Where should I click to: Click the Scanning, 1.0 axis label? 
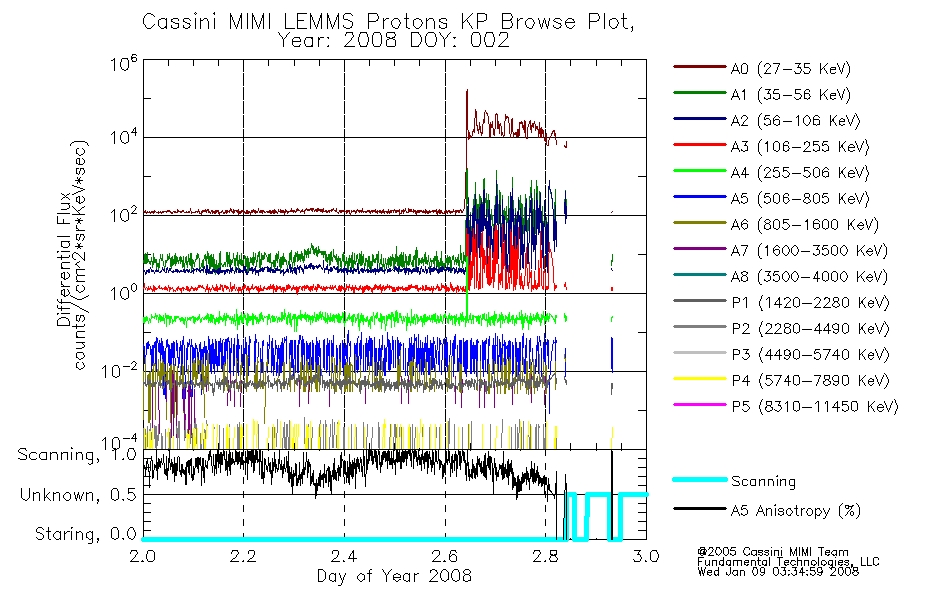click(x=78, y=455)
